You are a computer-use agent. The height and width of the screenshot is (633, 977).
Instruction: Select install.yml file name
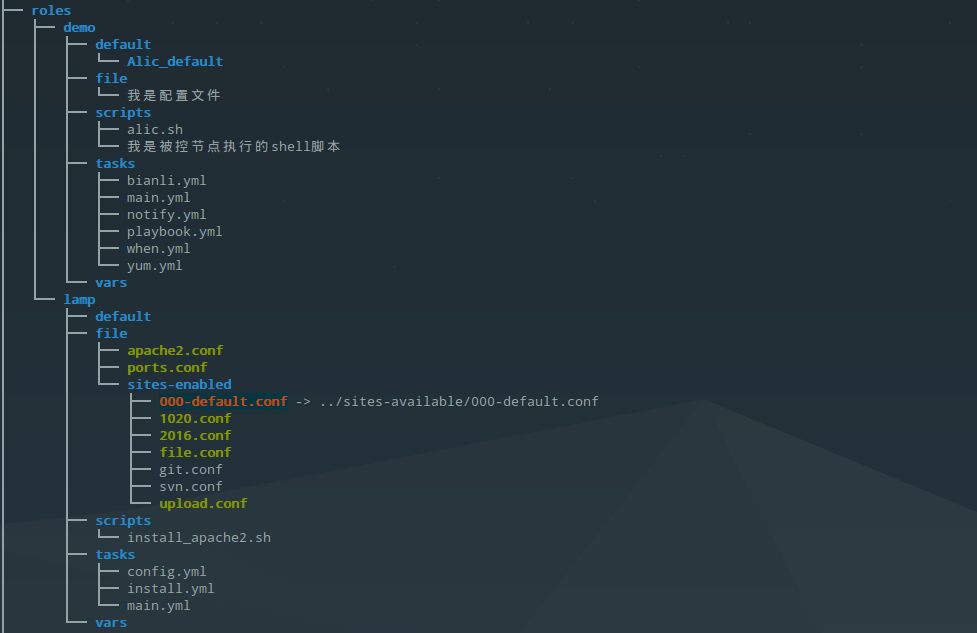(x=171, y=589)
